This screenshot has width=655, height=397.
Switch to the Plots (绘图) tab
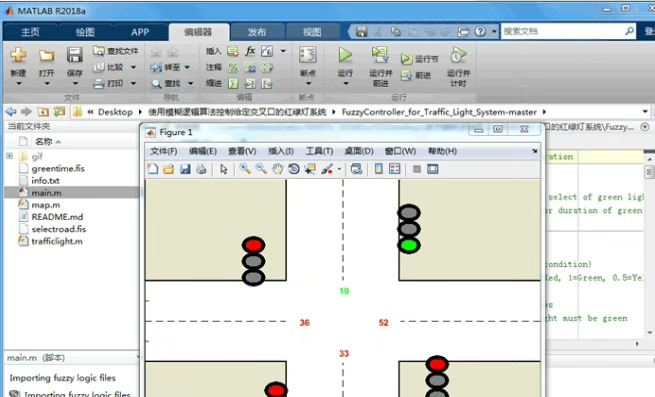click(x=85, y=32)
